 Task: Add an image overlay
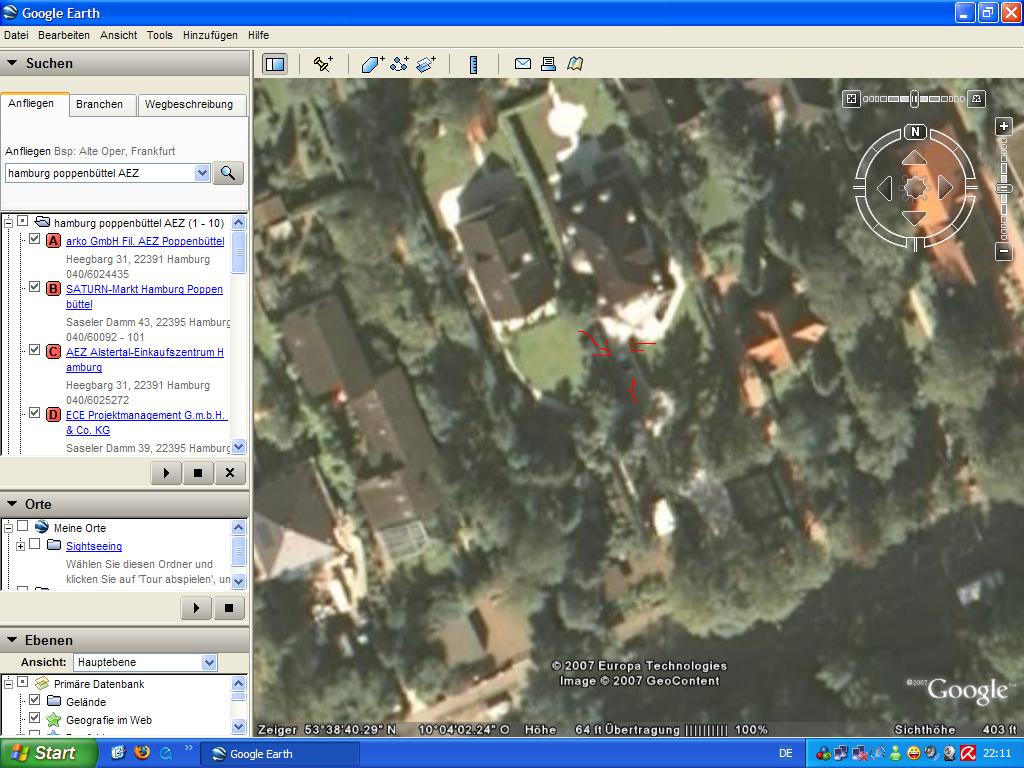click(x=426, y=64)
